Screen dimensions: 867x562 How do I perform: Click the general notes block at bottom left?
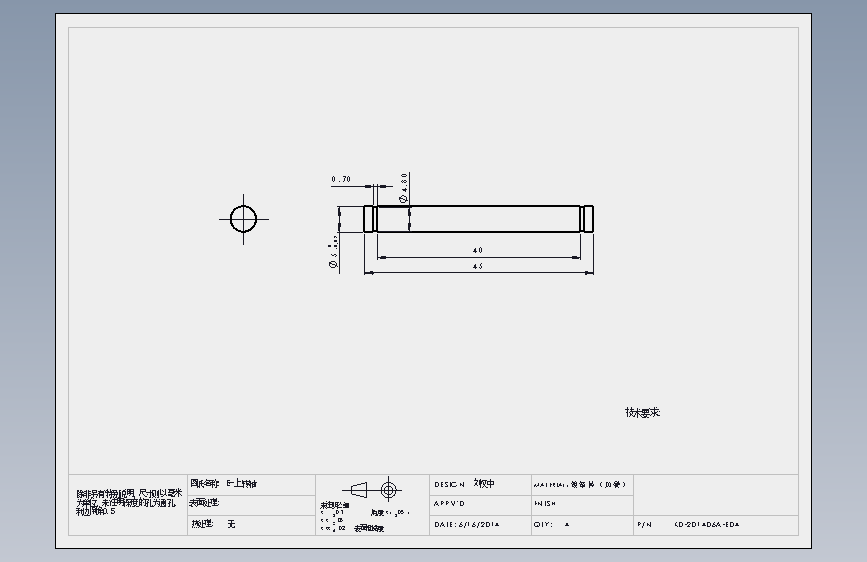click(x=128, y=502)
